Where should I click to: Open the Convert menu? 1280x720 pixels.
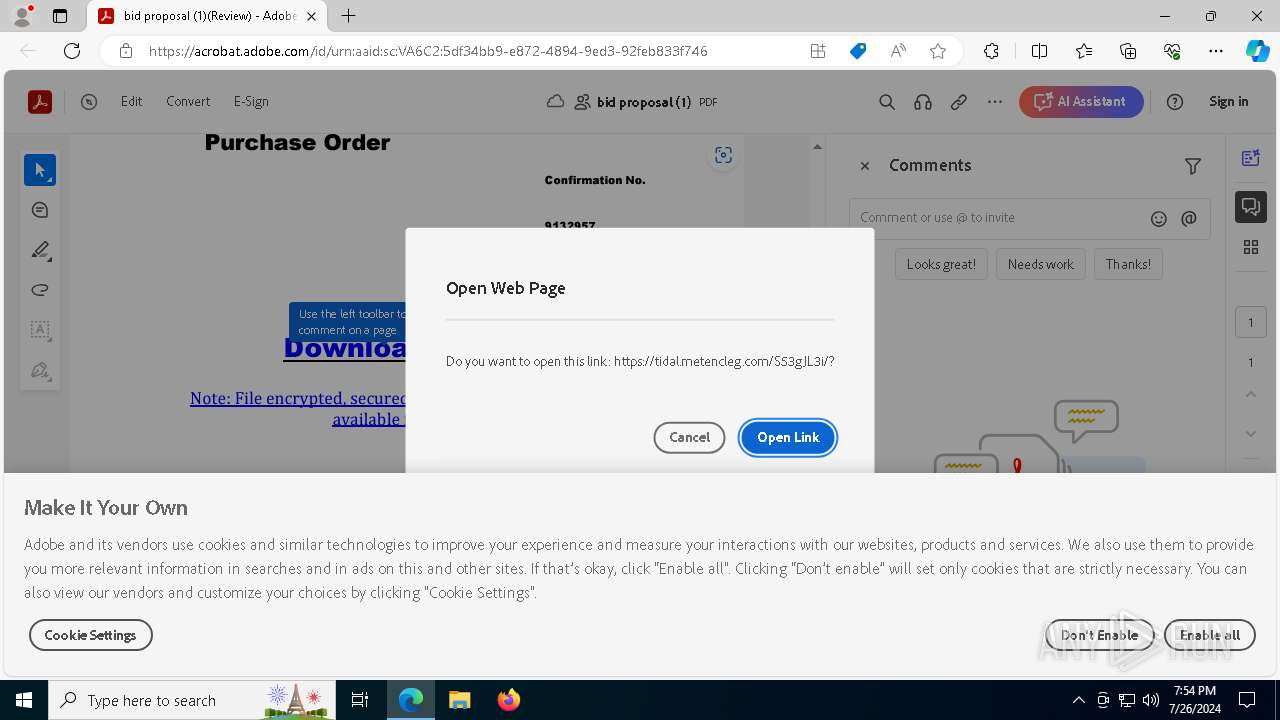pos(188,101)
